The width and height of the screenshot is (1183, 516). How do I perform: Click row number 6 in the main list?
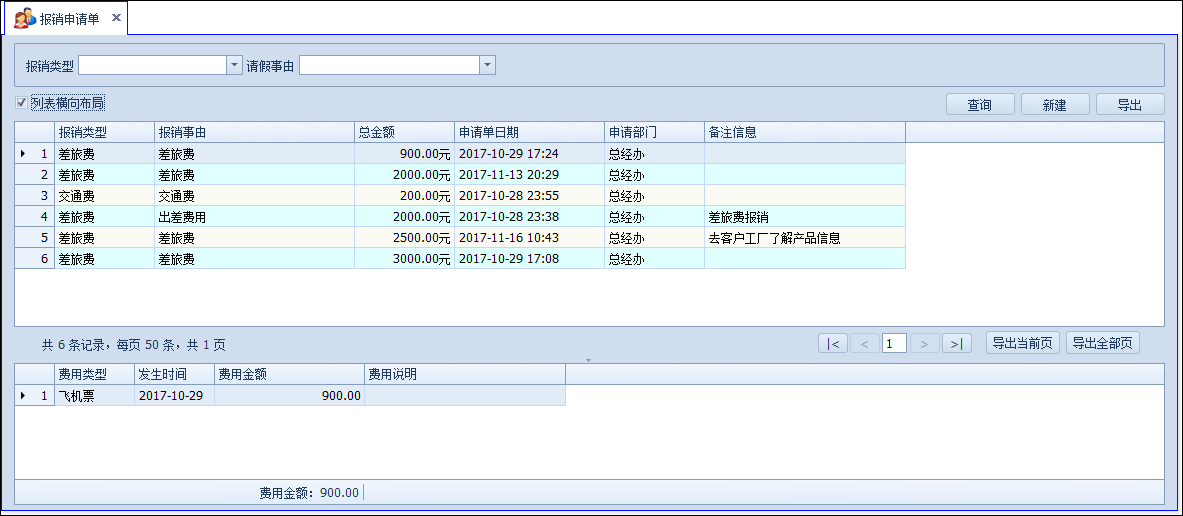click(x=34, y=259)
